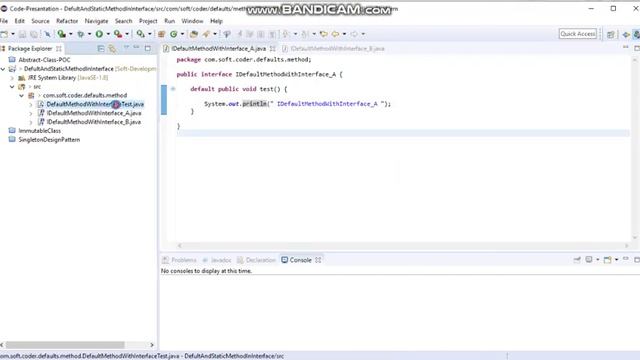This screenshot has width=640, height=360.
Task: Select IDefaultMethodWithInterface_A.java in Package Explorer
Action: point(94,113)
